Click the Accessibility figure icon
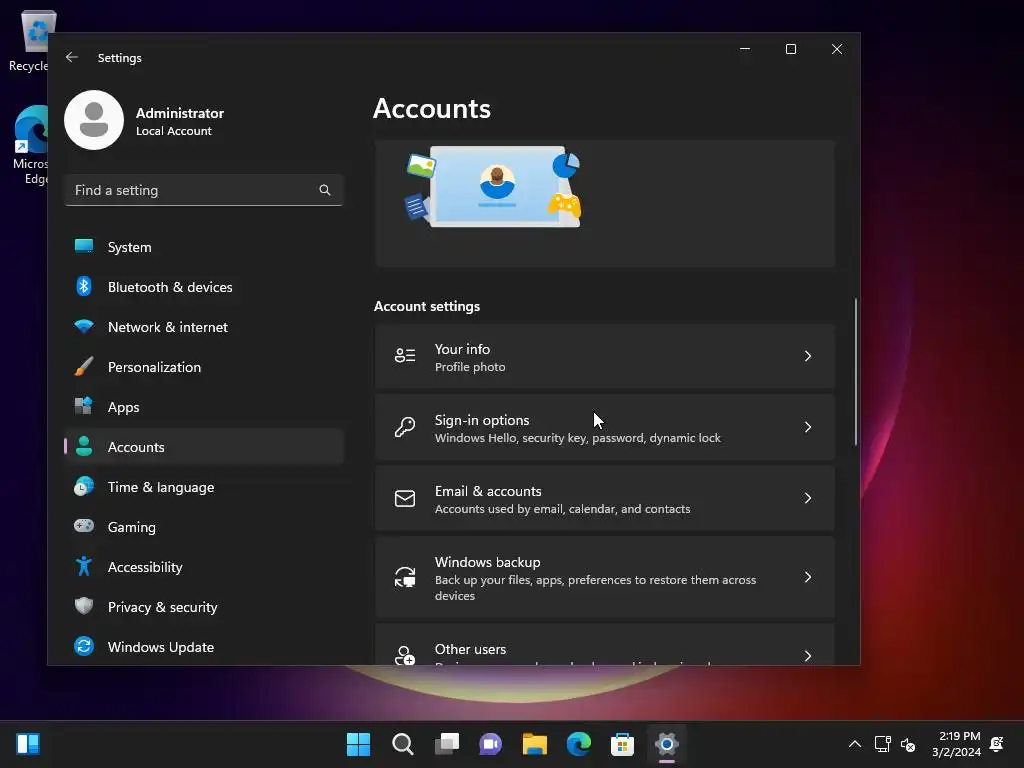 (x=84, y=566)
